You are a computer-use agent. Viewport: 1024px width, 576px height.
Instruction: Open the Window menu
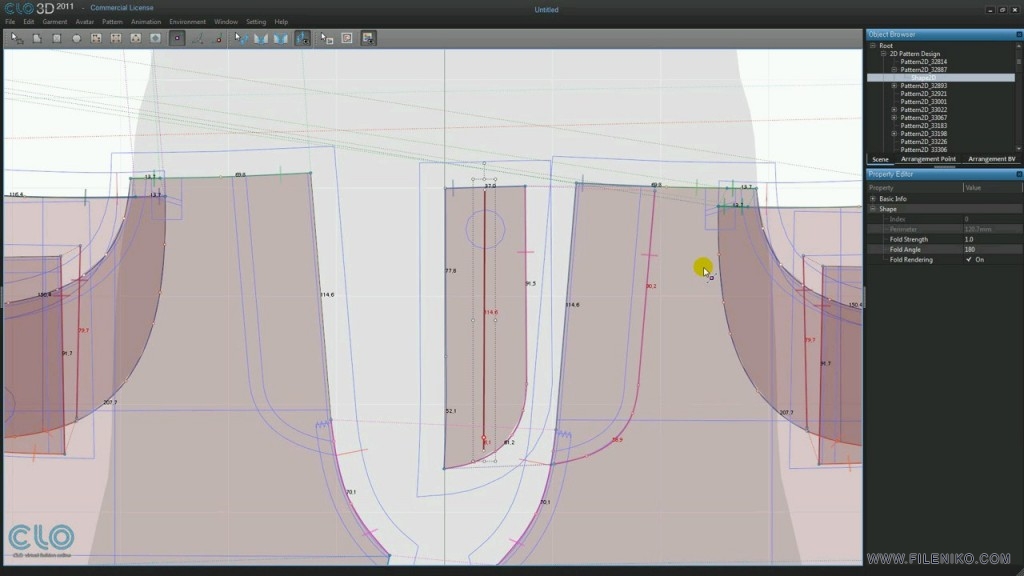click(226, 22)
